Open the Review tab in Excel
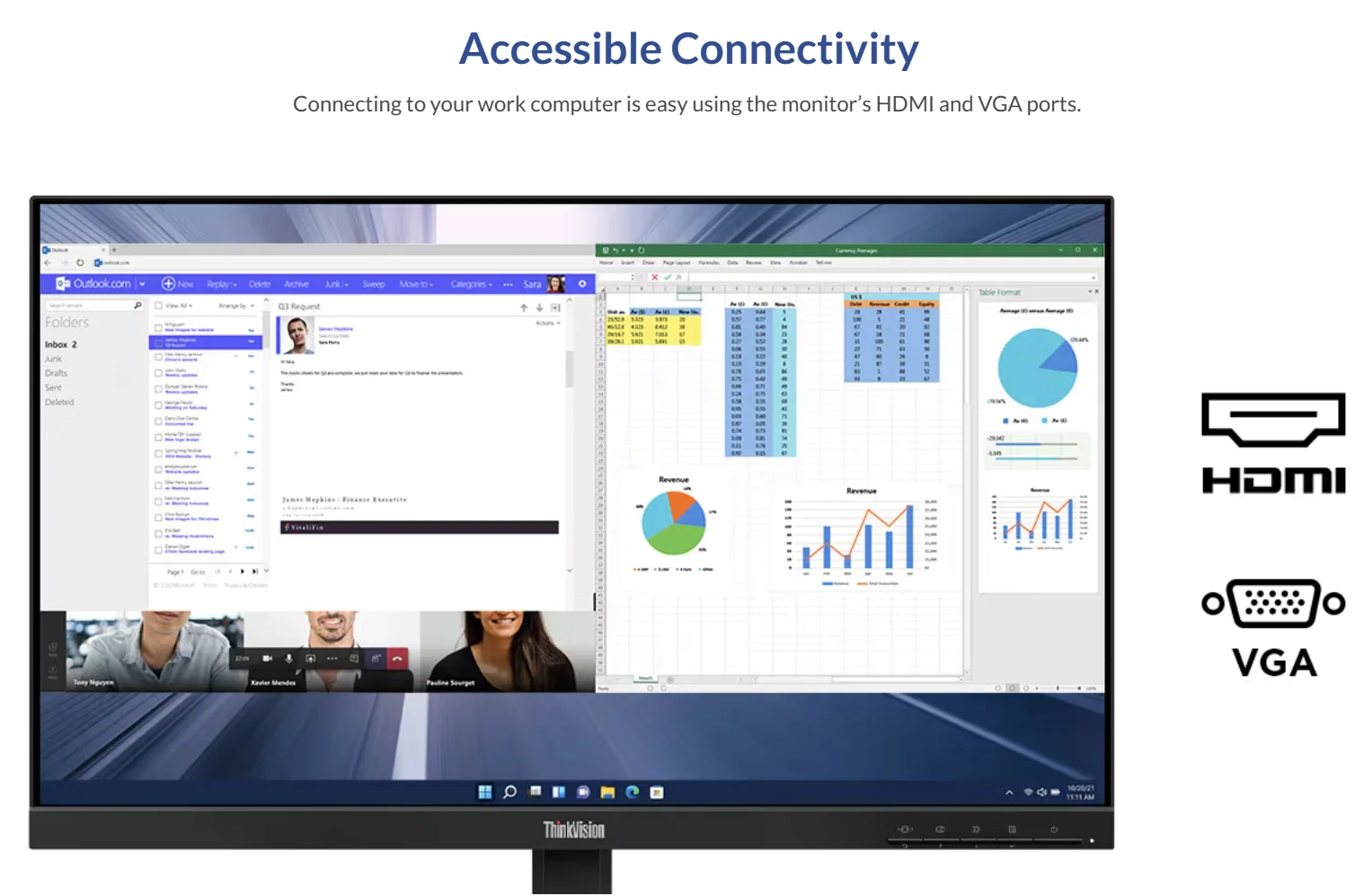This screenshot has height=896, width=1364. [x=753, y=262]
